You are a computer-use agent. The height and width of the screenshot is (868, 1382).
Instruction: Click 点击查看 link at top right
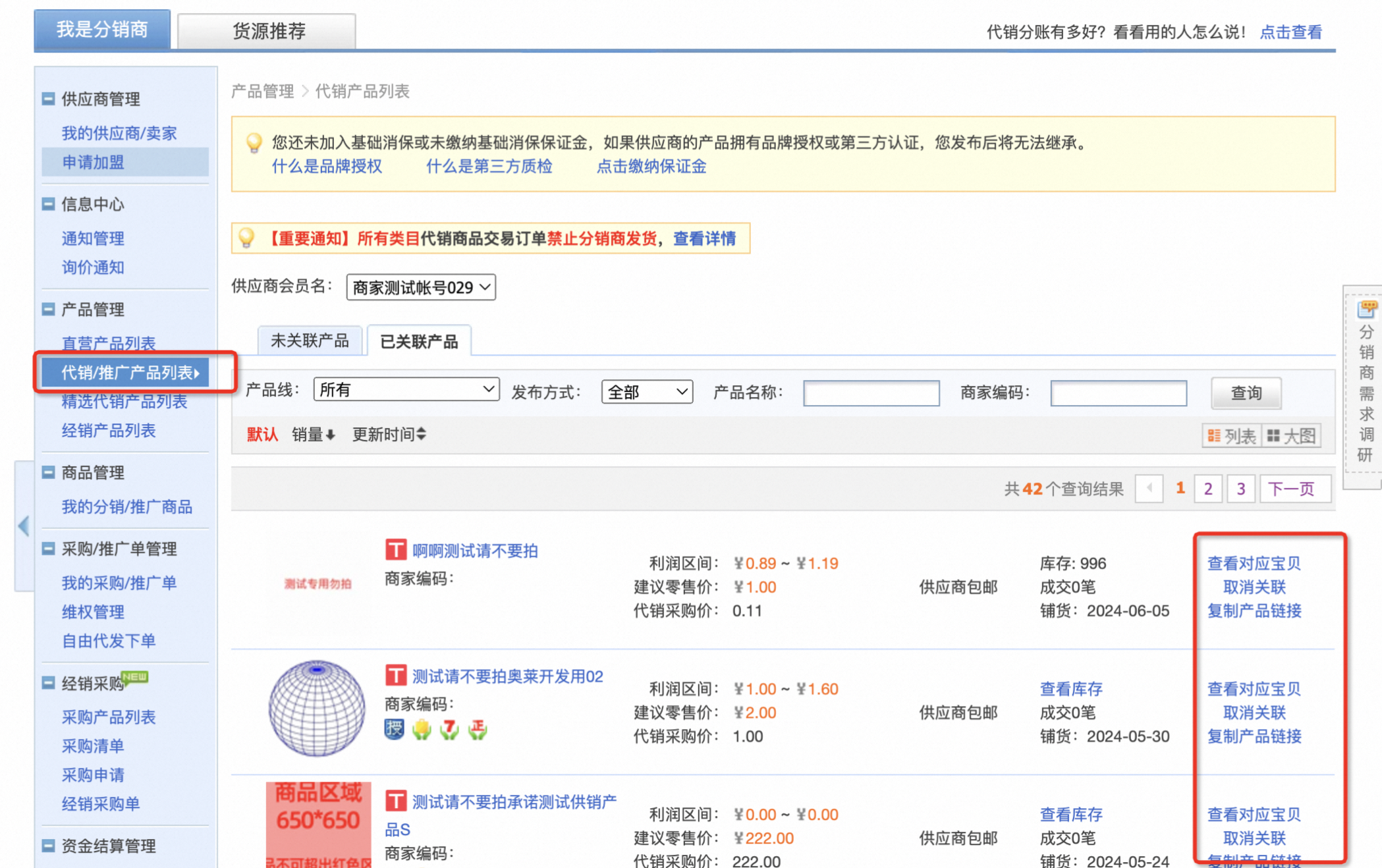click(1290, 32)
